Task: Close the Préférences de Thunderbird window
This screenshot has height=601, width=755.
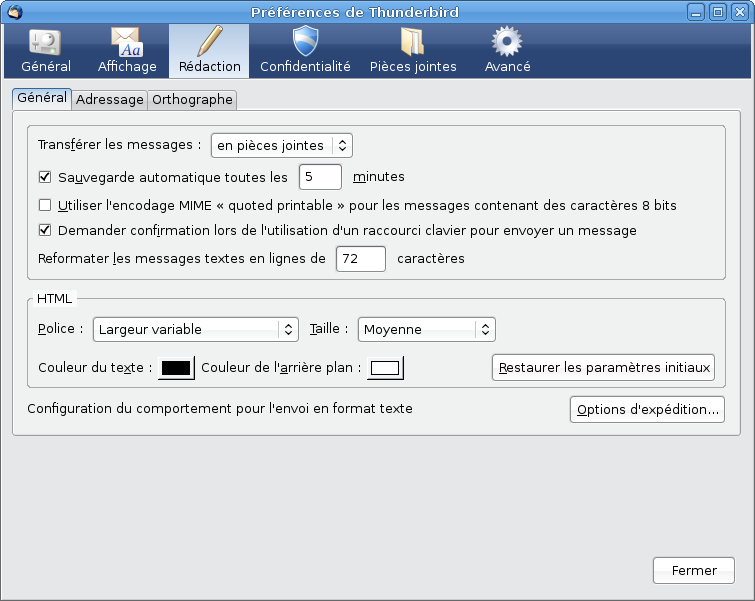Action: (740, 12)
